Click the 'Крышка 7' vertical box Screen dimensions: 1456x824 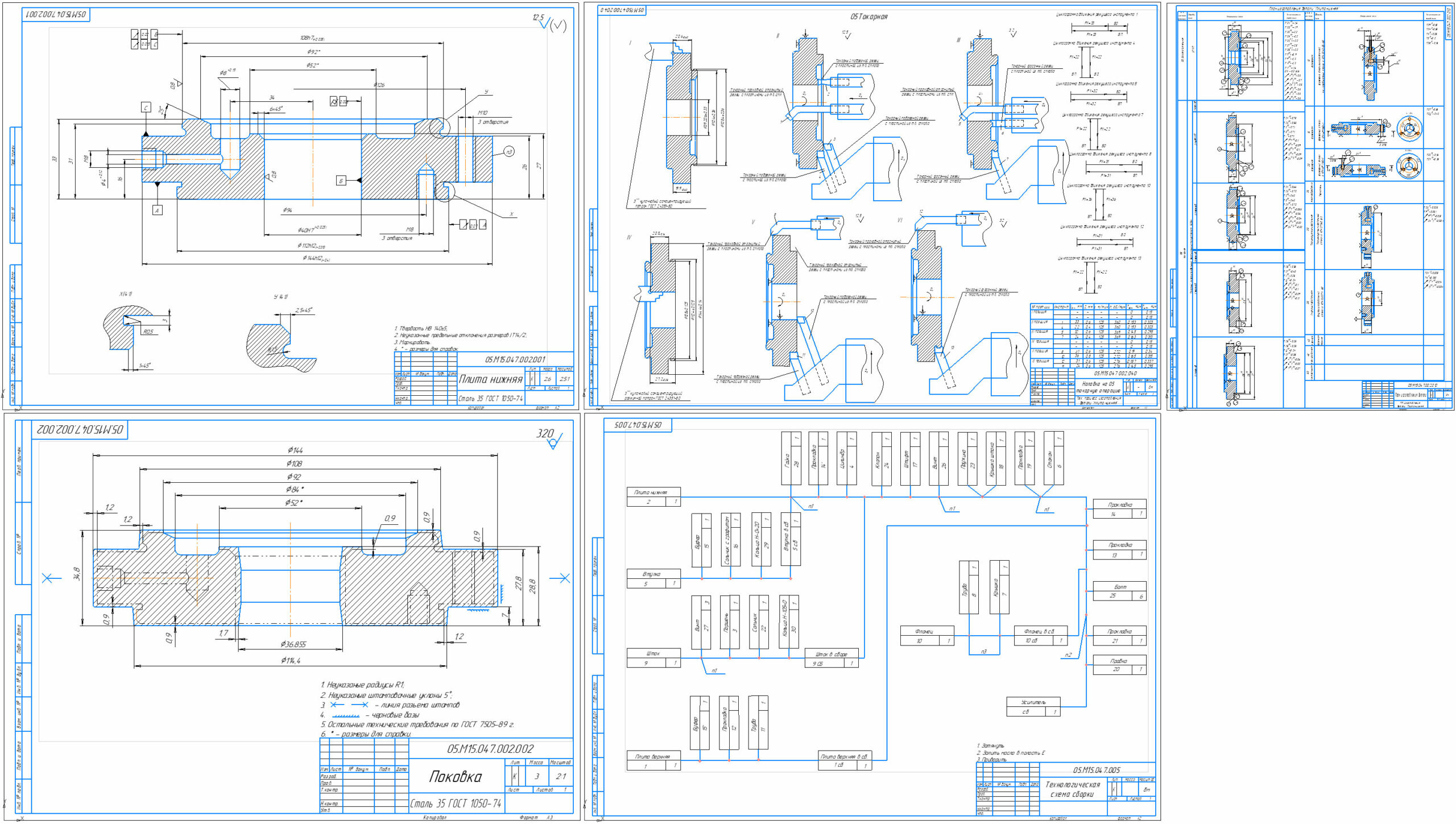pyautogui.click(x=999, y=587)
